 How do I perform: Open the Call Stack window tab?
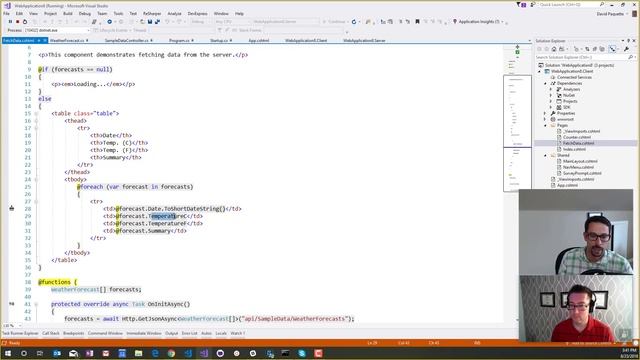tap(51, 333)
